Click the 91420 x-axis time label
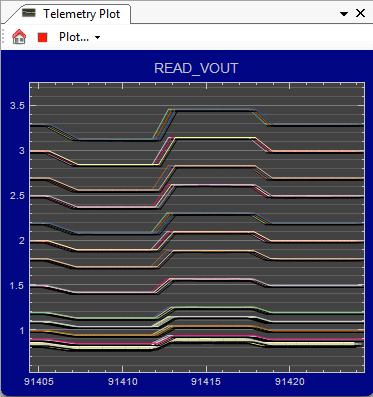Viewport: 373px width, 397px height. point(290,382)
